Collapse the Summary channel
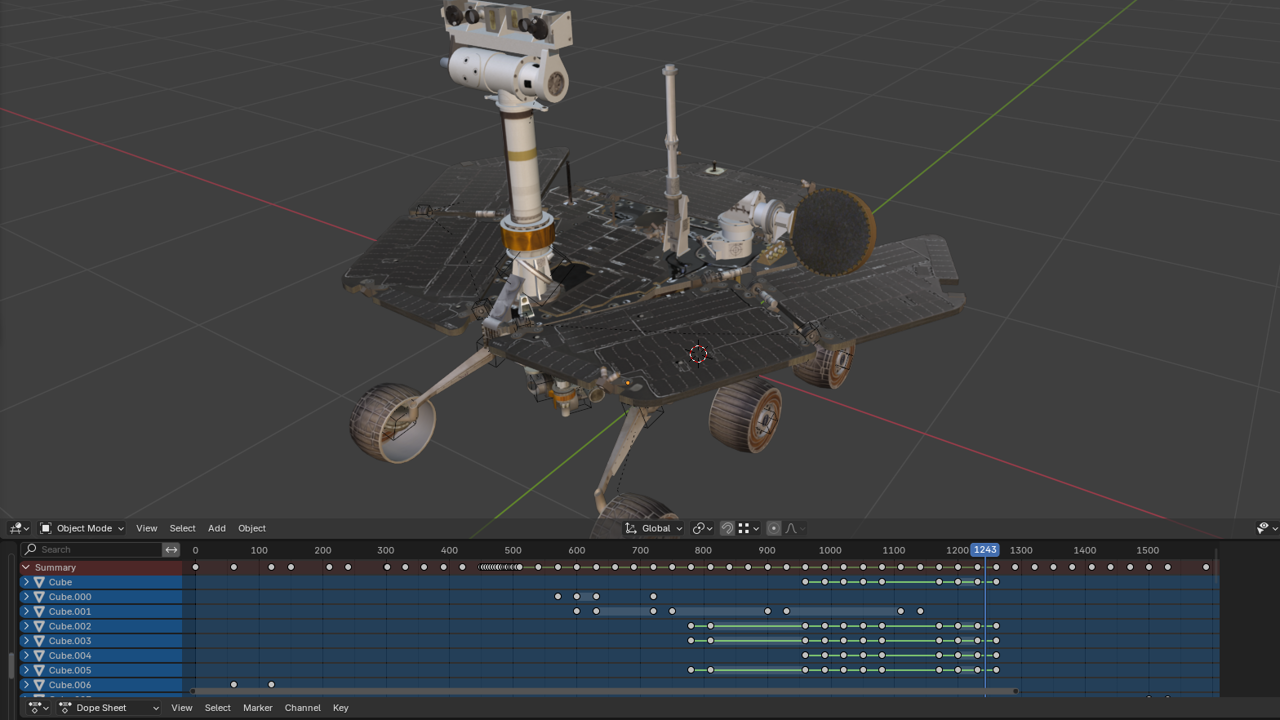Image resolution: width=1280 pixels, height=720 pixels. [26, 567]
